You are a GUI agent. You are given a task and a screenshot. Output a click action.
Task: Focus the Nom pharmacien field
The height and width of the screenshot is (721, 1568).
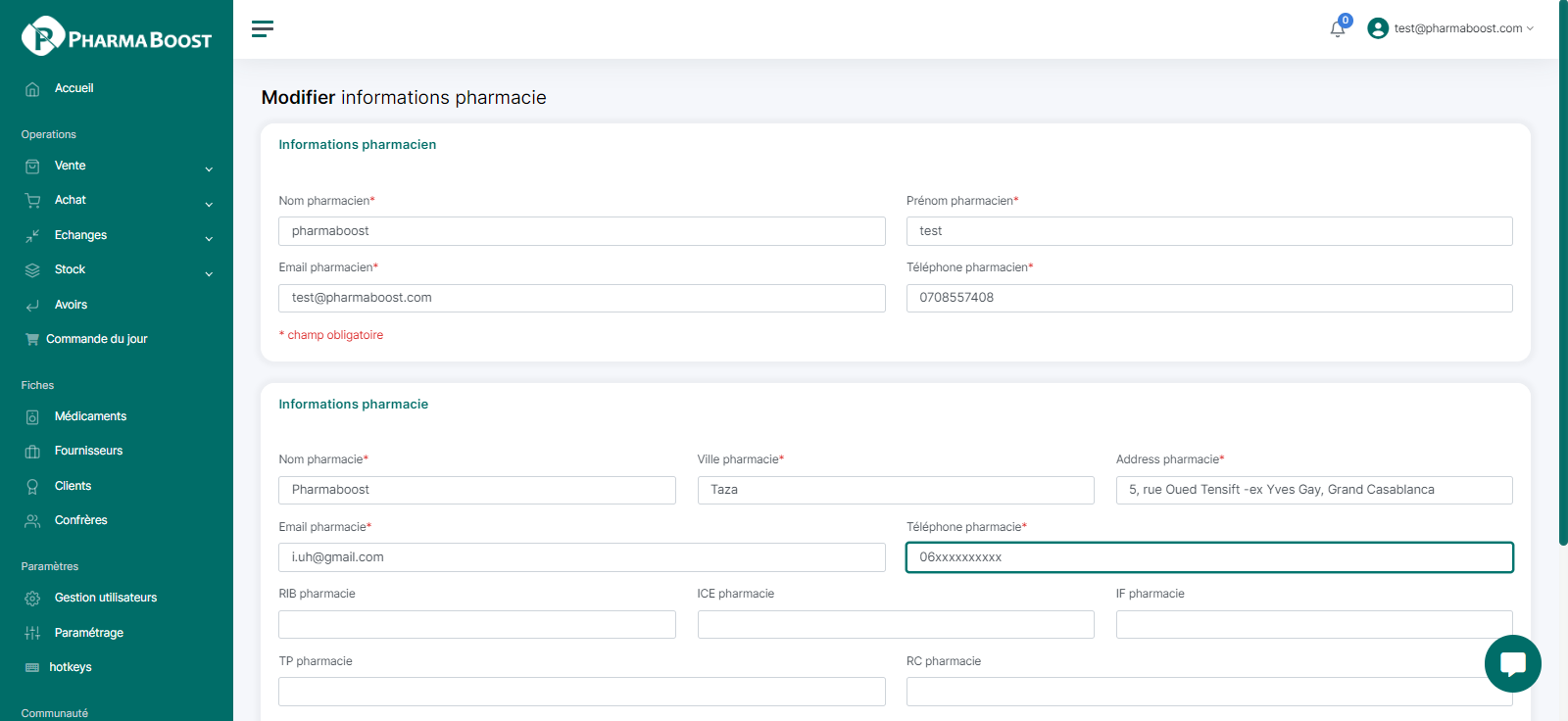coord(582,231)
